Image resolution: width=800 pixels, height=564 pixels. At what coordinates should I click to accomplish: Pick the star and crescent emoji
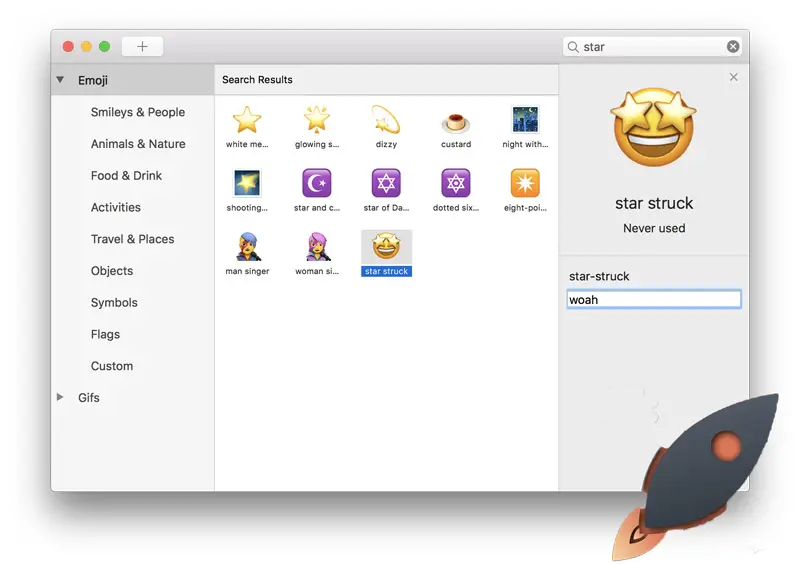pyautogui.click(x=316, y=183)
